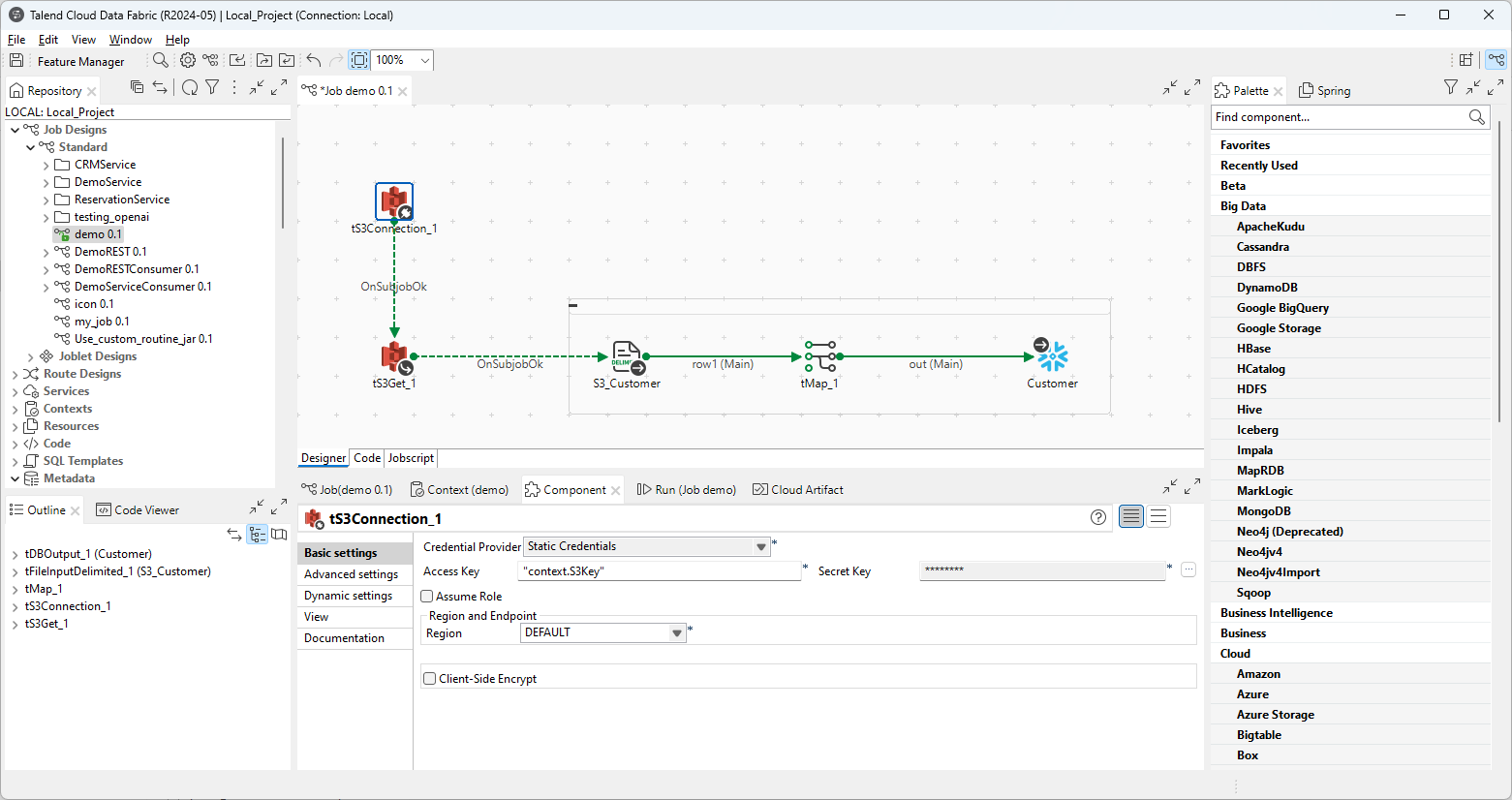
Task: Open the 100% zoom level dropdown
Action: [x=424, y=60]
